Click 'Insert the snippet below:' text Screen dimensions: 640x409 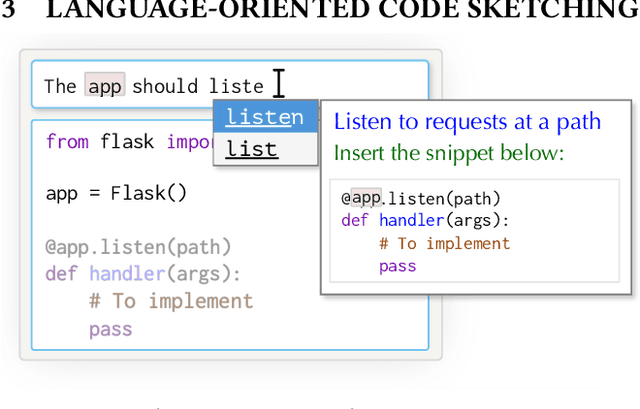coord(449,153)
